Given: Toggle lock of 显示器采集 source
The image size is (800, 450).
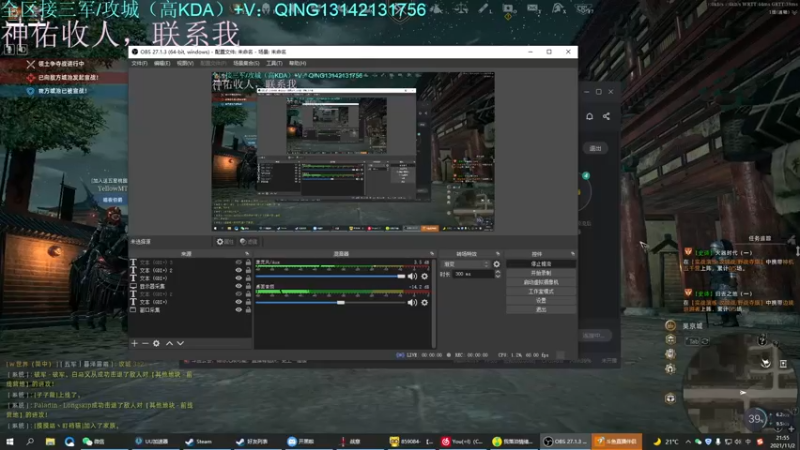Looking at the screenshot, I should [248, 286].
